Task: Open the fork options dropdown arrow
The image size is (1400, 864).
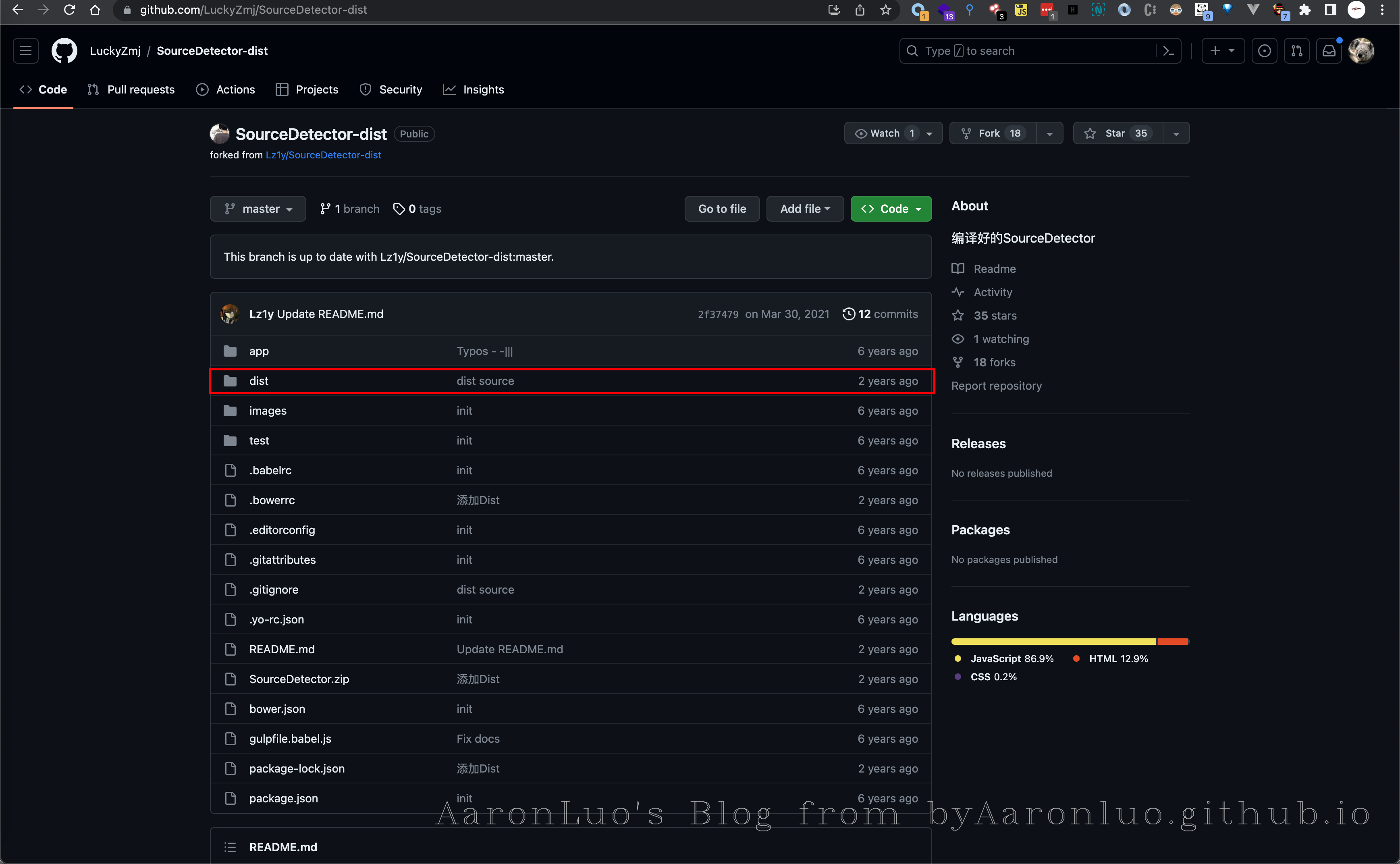Action: tap(1049, 133)
